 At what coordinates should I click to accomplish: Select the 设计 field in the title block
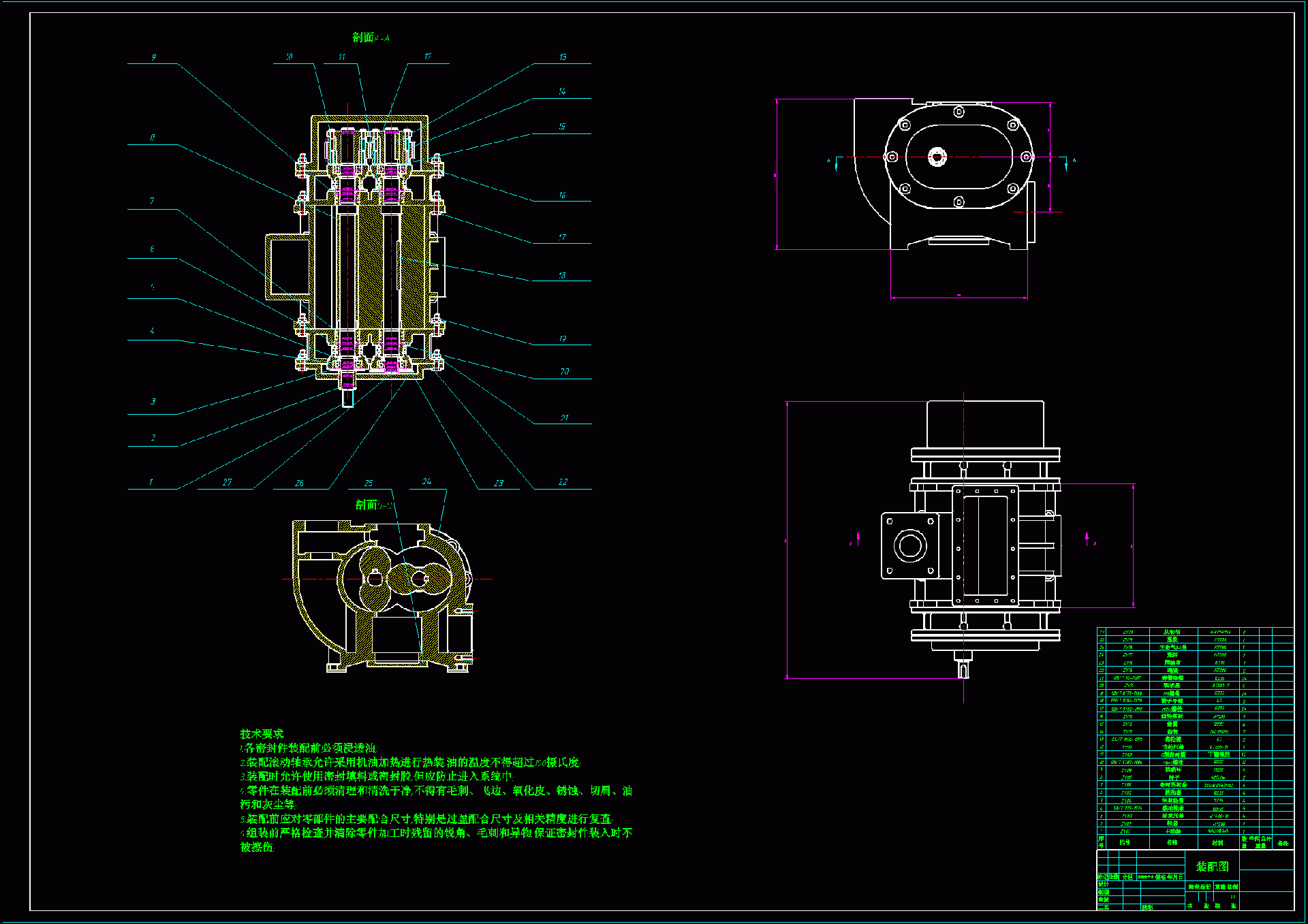pyautogui.click(x=1104, y=885)
